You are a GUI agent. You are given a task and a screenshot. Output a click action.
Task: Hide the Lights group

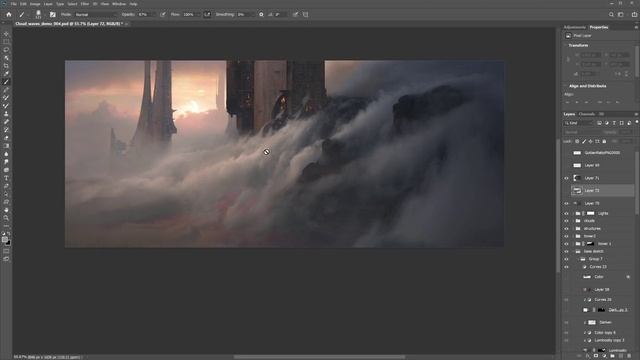click(566, 213)
